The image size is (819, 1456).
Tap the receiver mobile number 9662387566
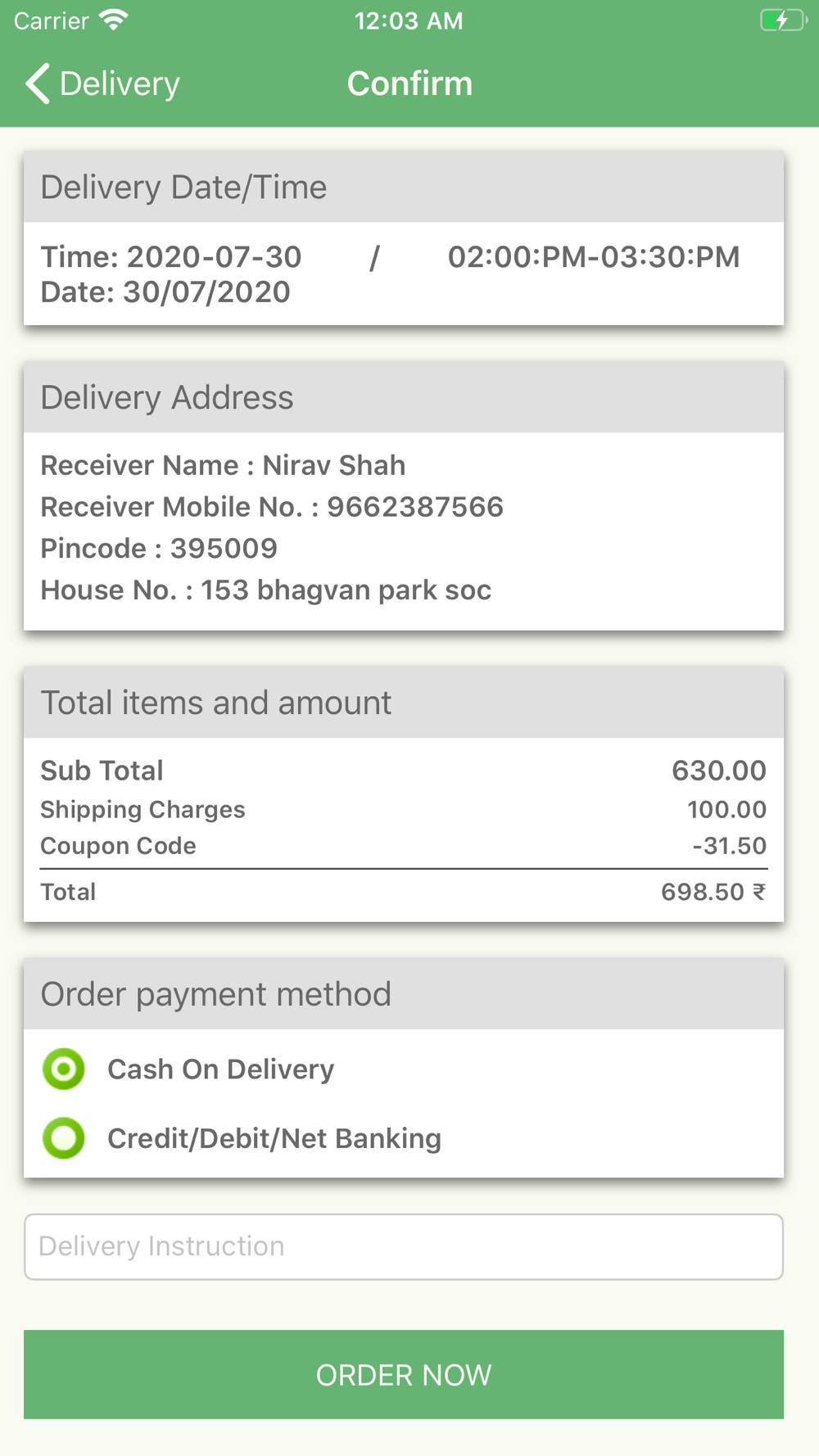[x=415, y=507]
